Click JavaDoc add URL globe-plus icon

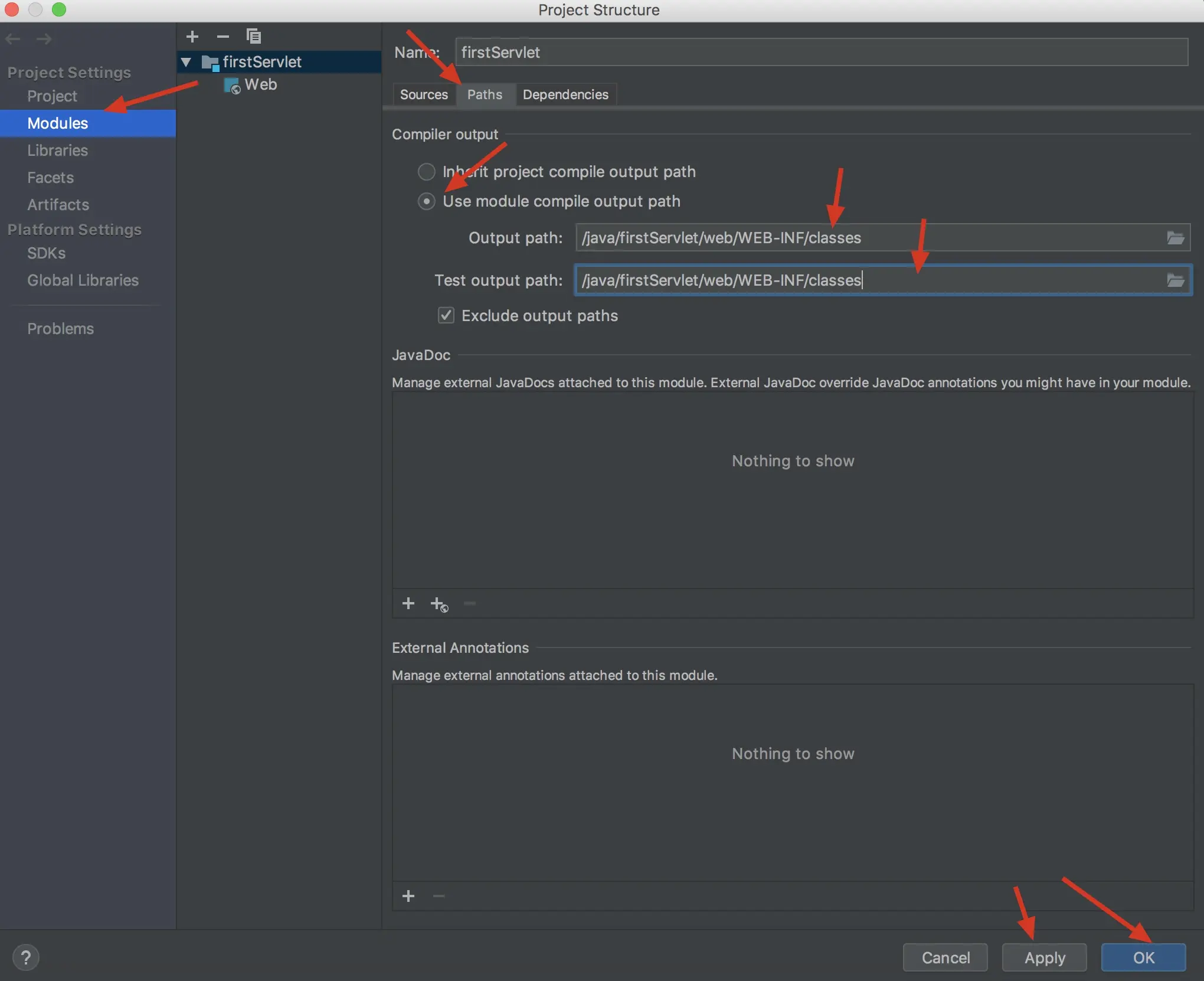(439, 604)
